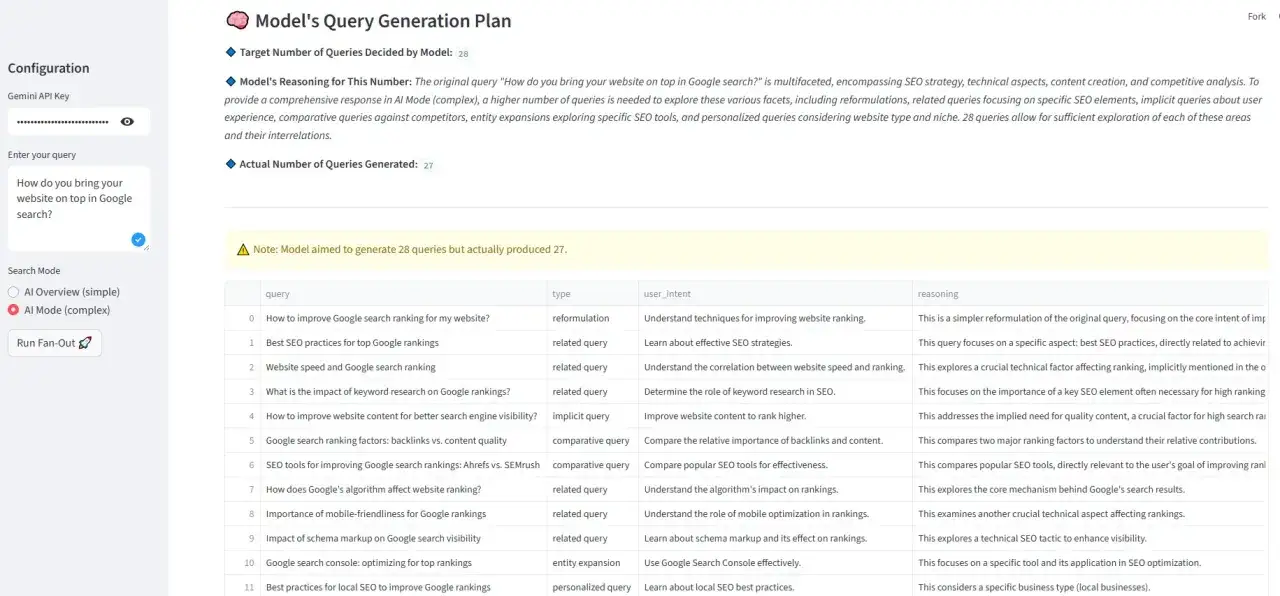Screen dimensions: 1280x596
Task: Click the brain emoji in the page title
Action: [239, 20]
